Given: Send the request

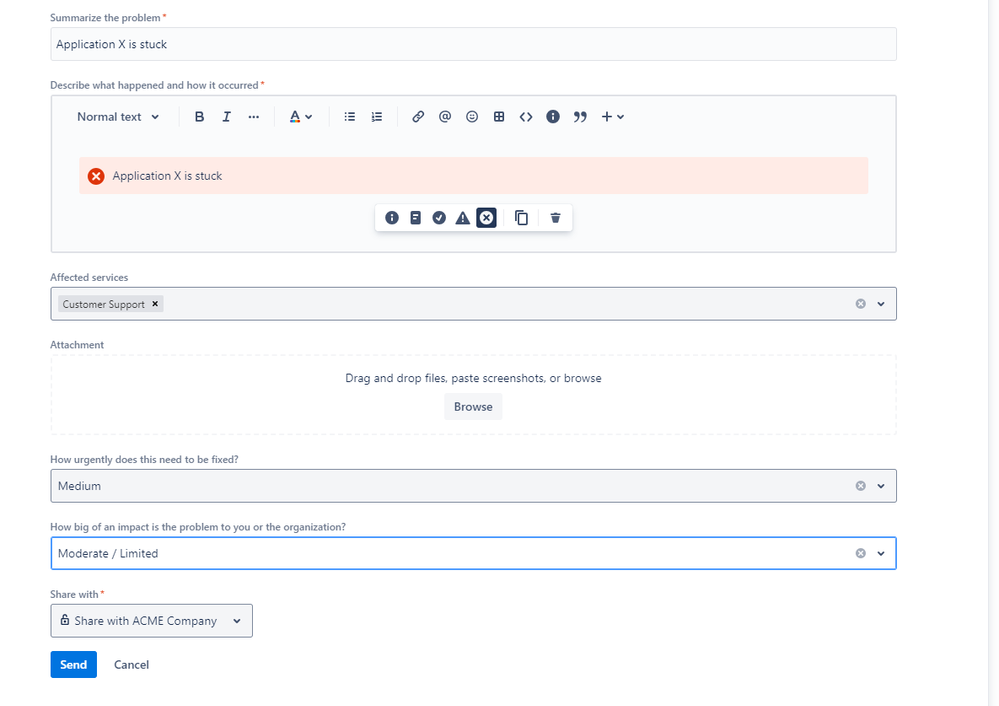Looking at the screenshot, I should (x=74, y=665).
